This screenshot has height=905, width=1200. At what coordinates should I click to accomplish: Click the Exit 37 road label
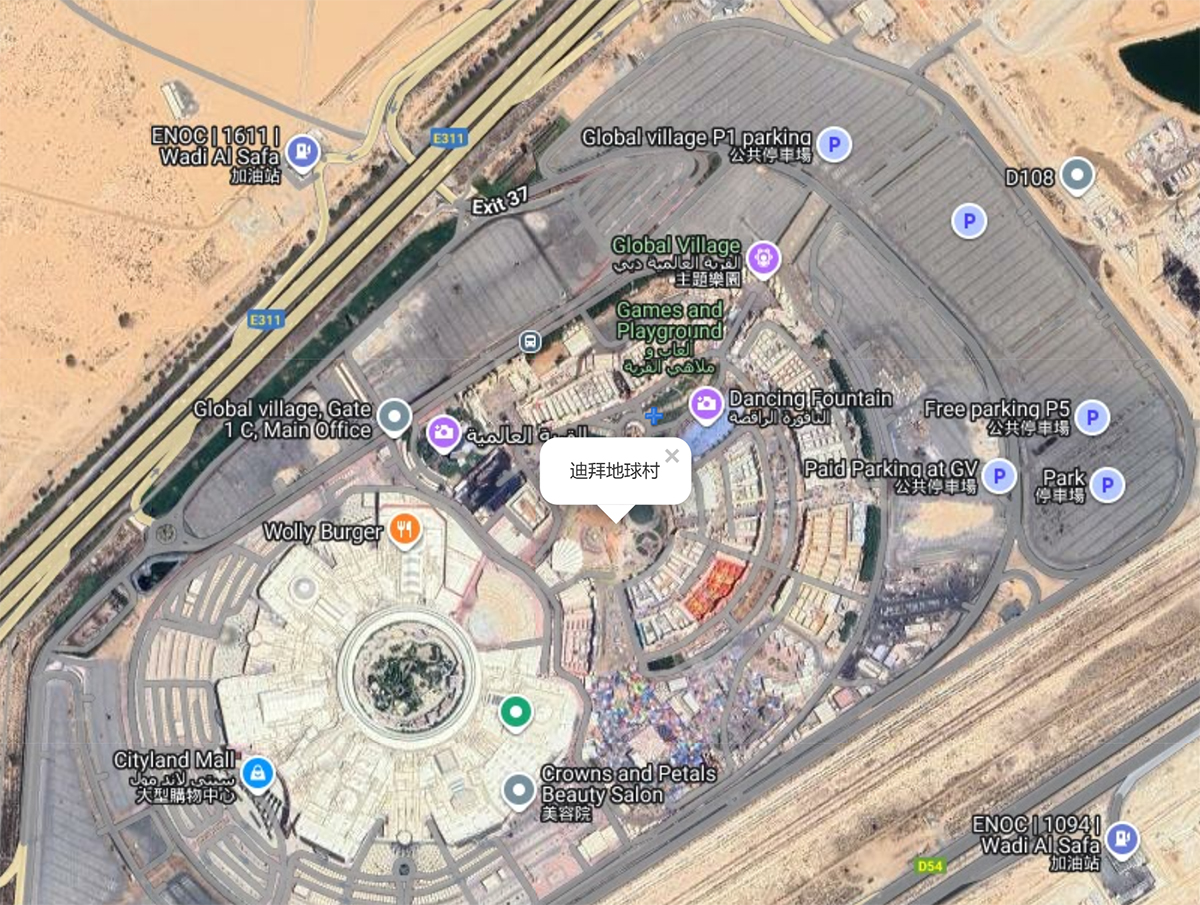coord(500,201)
